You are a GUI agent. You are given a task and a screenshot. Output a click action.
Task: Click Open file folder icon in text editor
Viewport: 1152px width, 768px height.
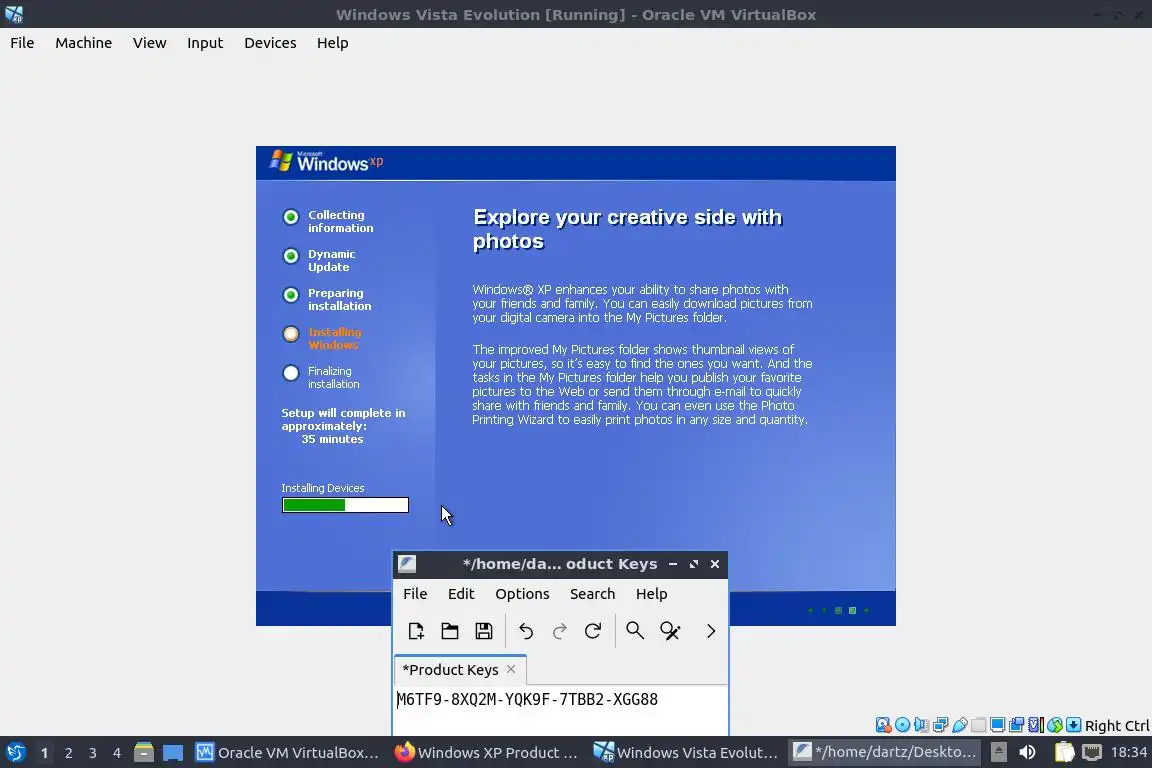[450, 631]
